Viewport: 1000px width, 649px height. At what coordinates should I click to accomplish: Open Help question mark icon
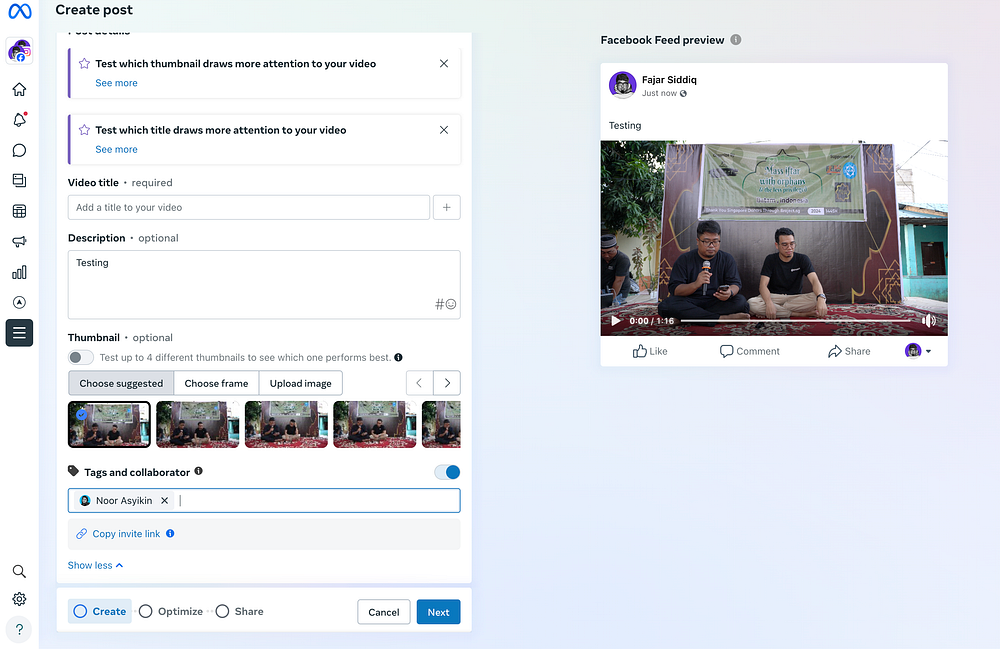coord(19,629)
